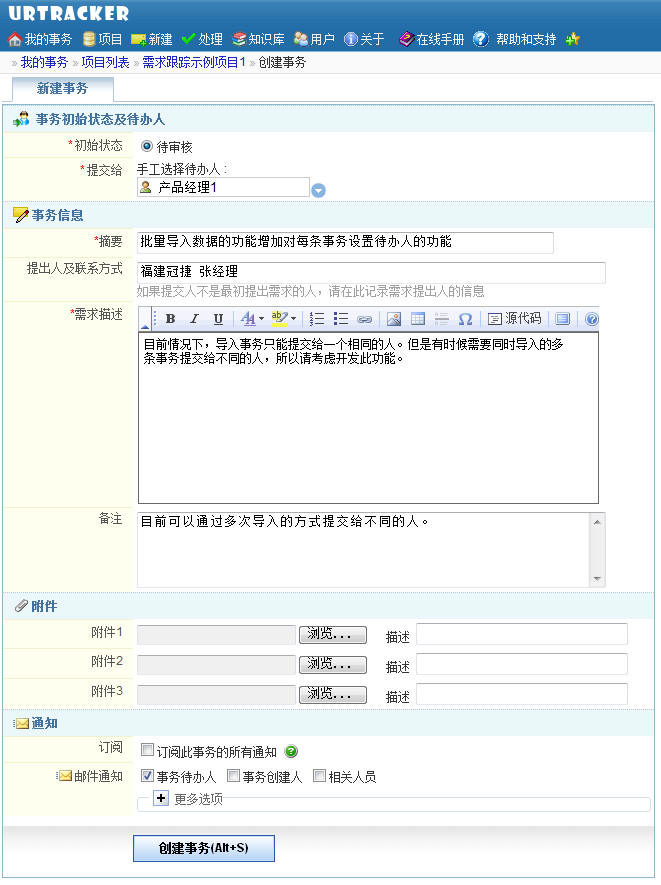Apply underline formatting in editor toolbar
661x885 pixels.
coord(218,319)
